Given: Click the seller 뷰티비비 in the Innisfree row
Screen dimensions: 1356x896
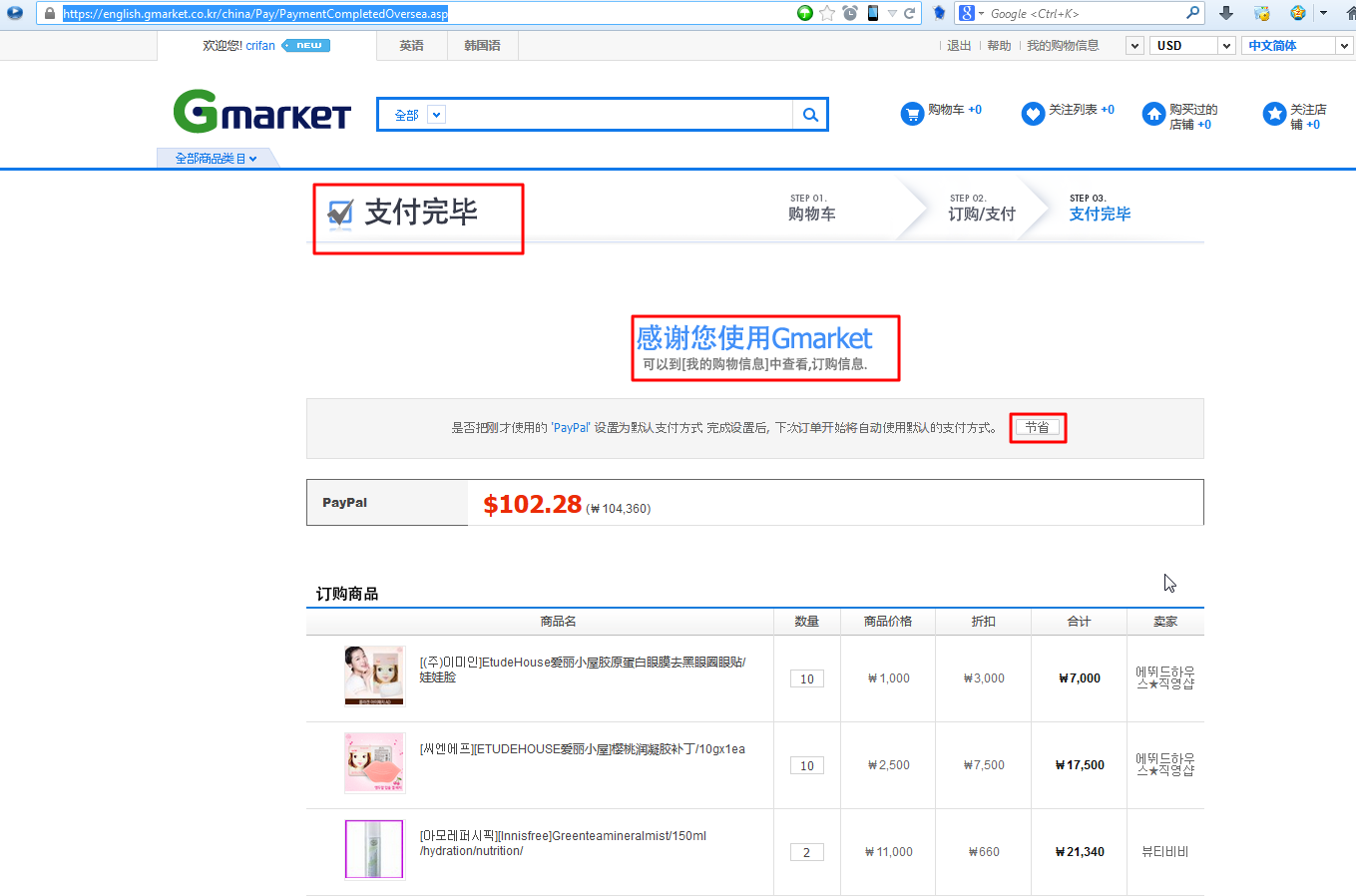Looking at the screenshot, I should (x=1165, y=852).
